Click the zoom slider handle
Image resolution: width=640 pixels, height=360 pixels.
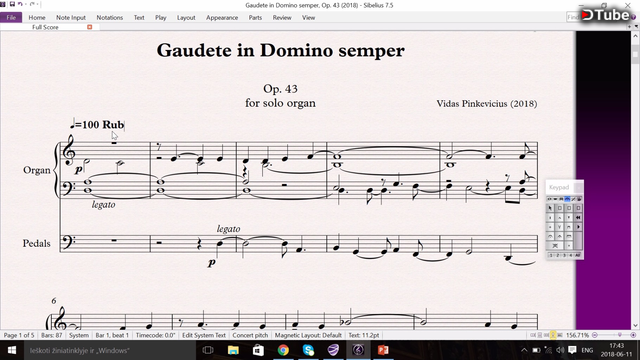click(x=620, y=335)
